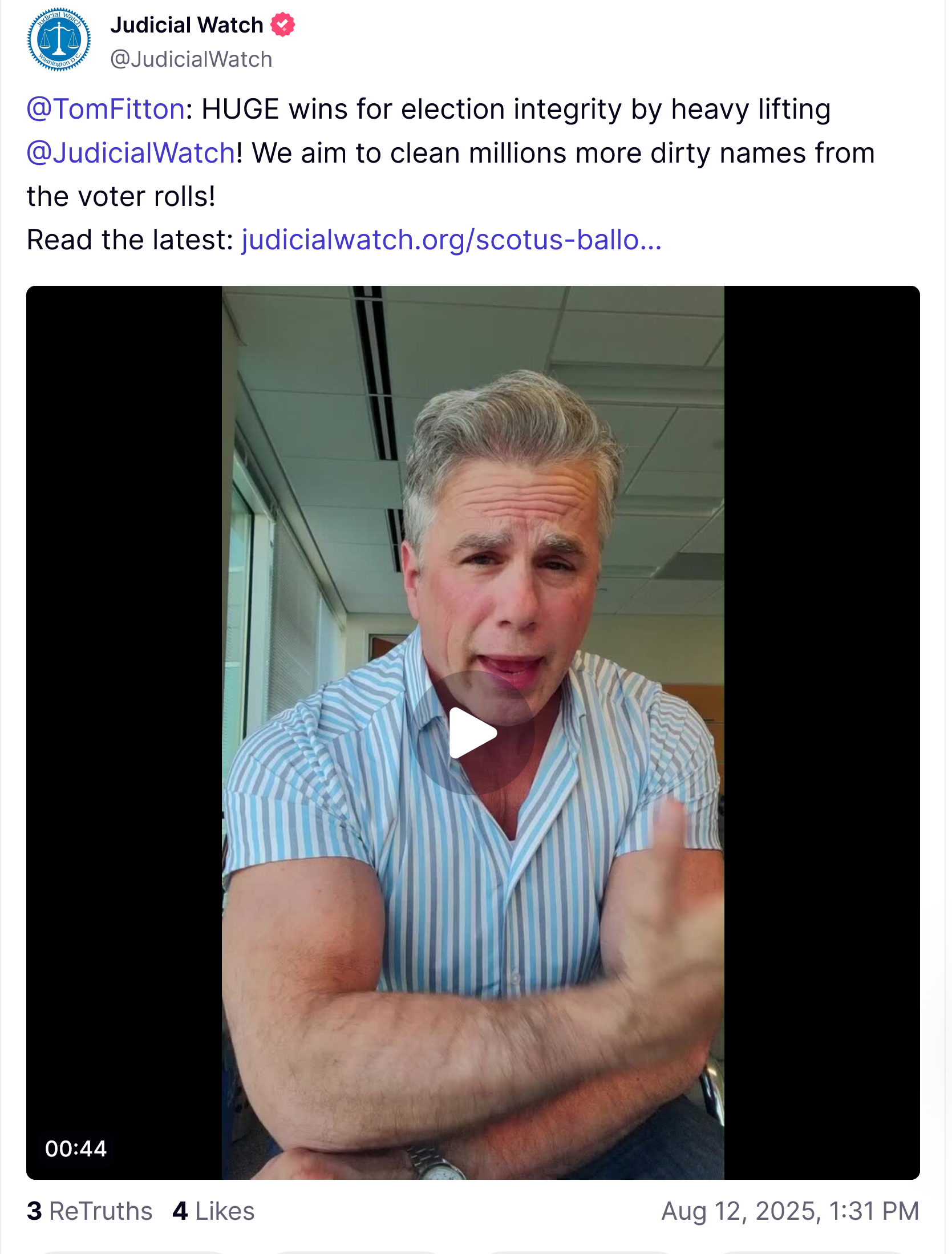View the list of 3 ReTruths

point(90,1211)
